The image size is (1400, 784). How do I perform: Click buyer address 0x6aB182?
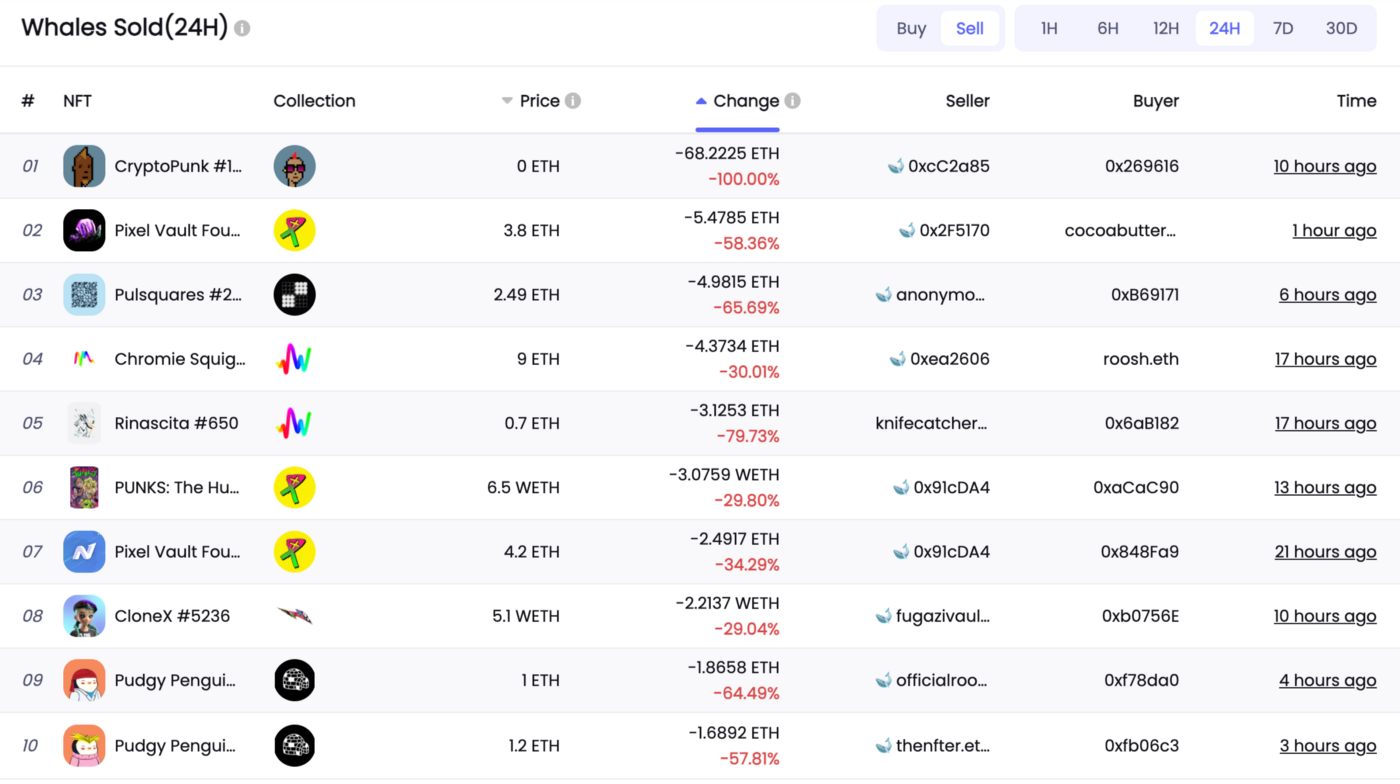point(1142,423)
